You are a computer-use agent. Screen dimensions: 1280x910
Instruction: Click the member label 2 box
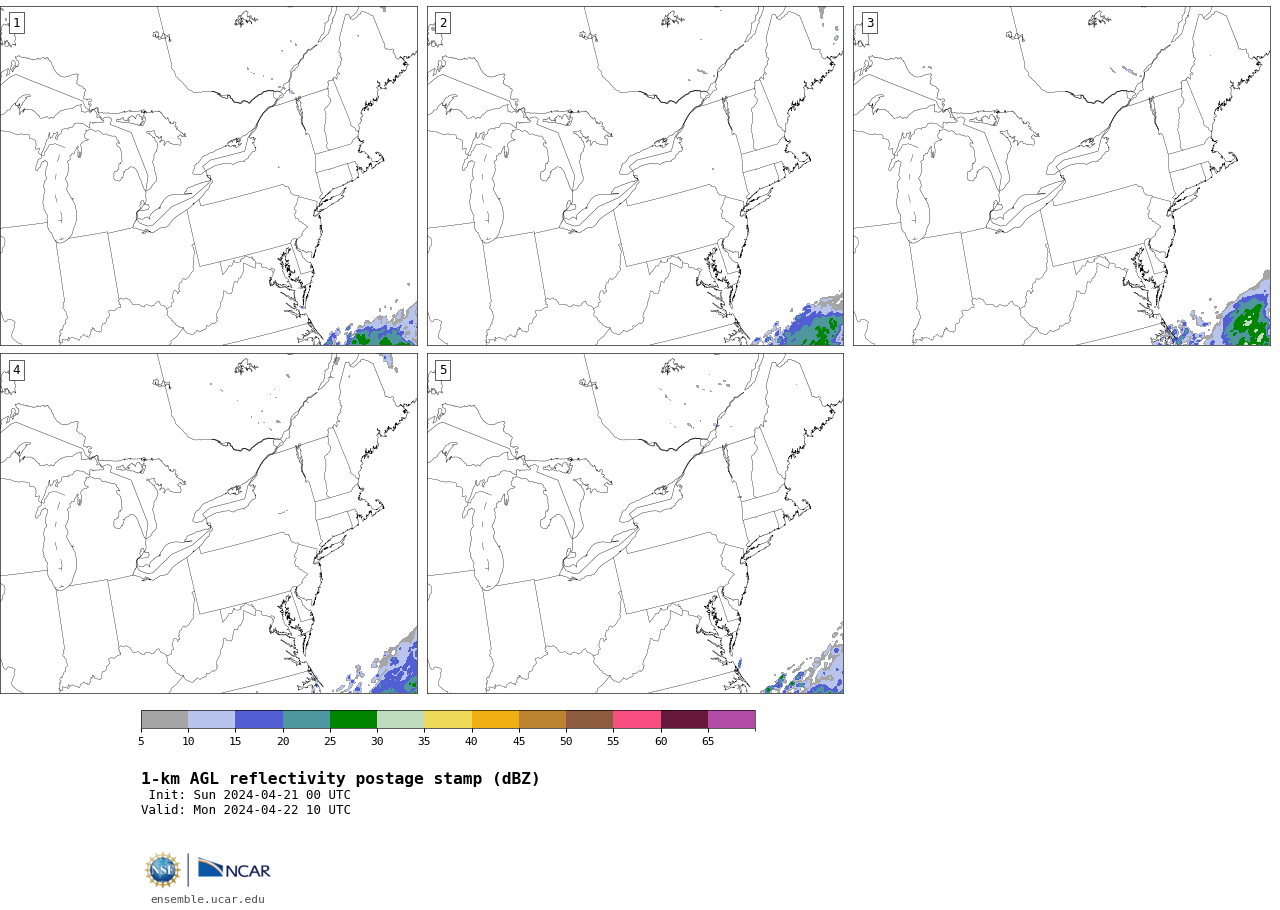[443, 23]
